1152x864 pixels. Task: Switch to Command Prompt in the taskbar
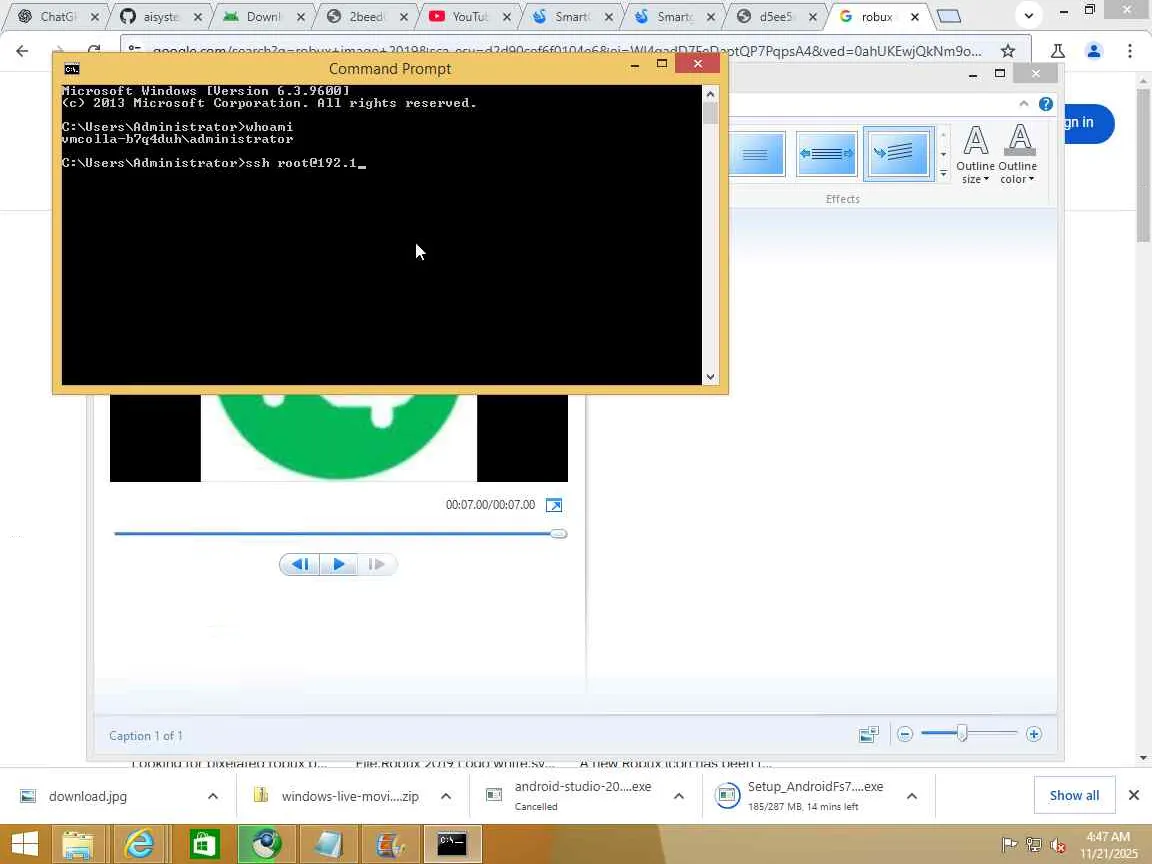(x=453, y=844)
